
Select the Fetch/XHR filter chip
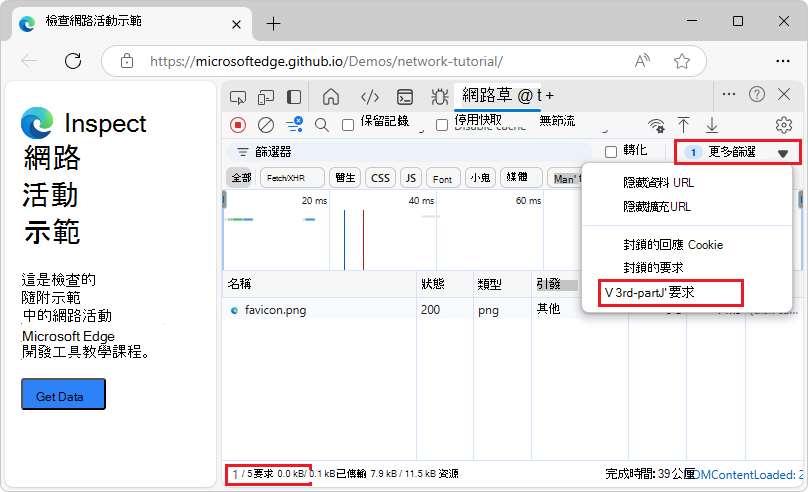[292, 178]
